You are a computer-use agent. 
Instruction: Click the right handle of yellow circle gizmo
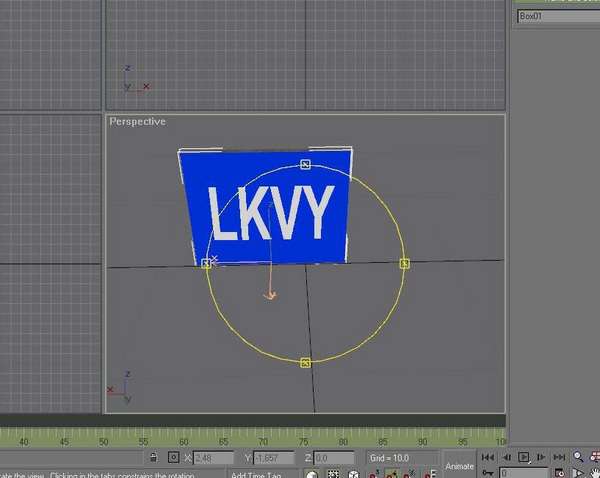click(x=405, y=263)
